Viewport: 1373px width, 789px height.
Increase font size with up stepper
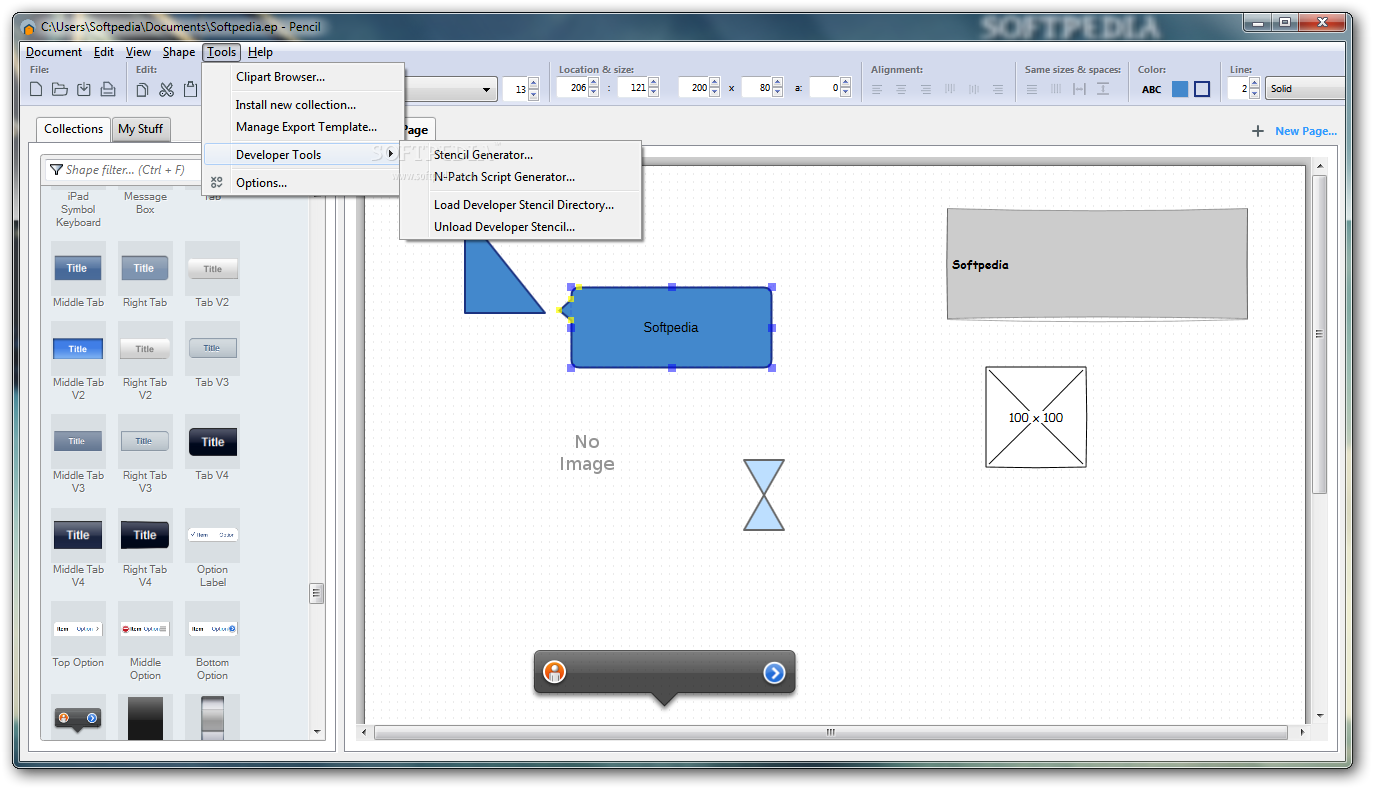tap(533, 84)
